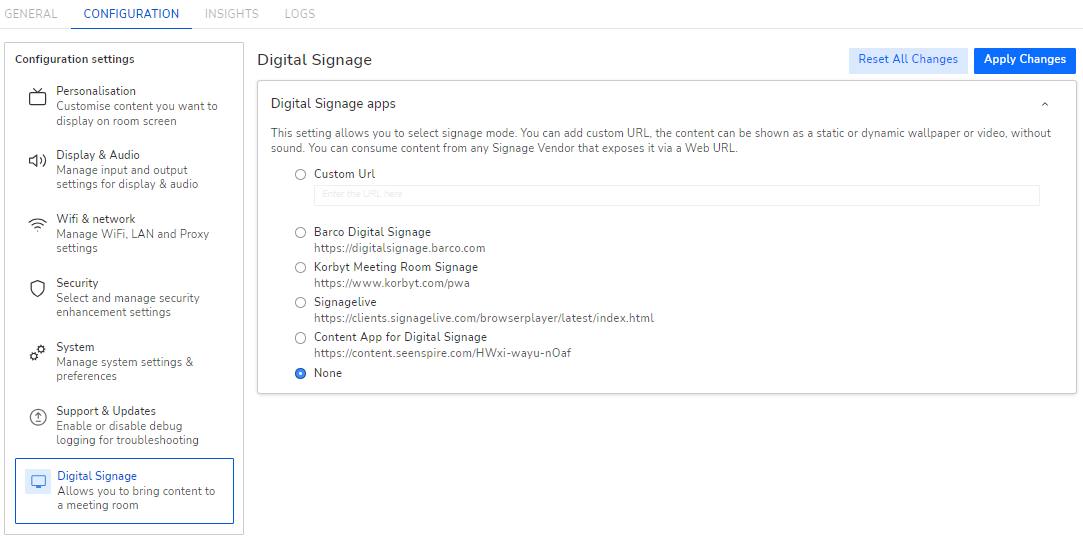Screen dimensions: 1083x537
Task: Click 'Select and manage security' description
Action: pos(128,299)
